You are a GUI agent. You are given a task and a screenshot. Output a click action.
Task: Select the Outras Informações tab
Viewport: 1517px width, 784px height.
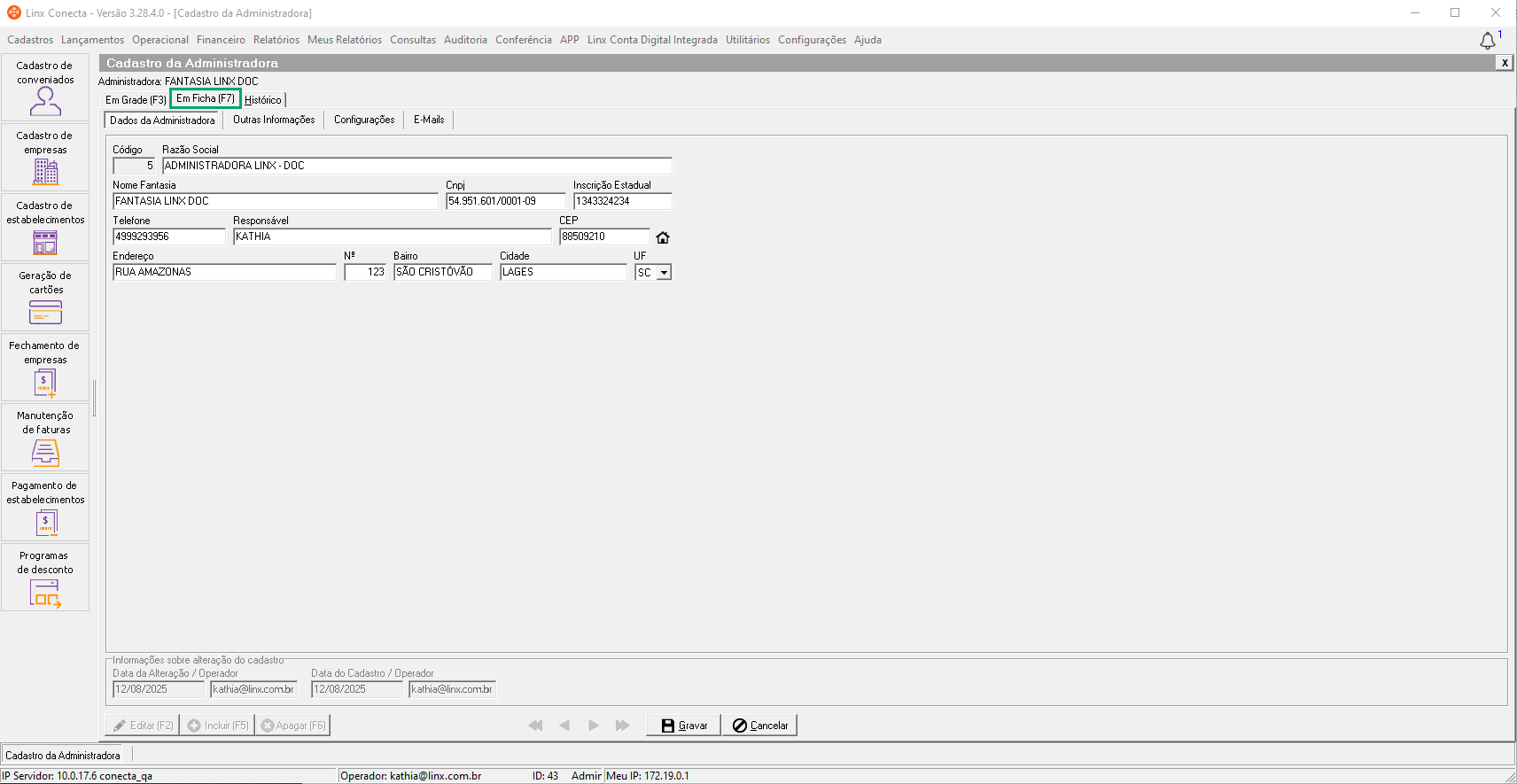(274, 120)
